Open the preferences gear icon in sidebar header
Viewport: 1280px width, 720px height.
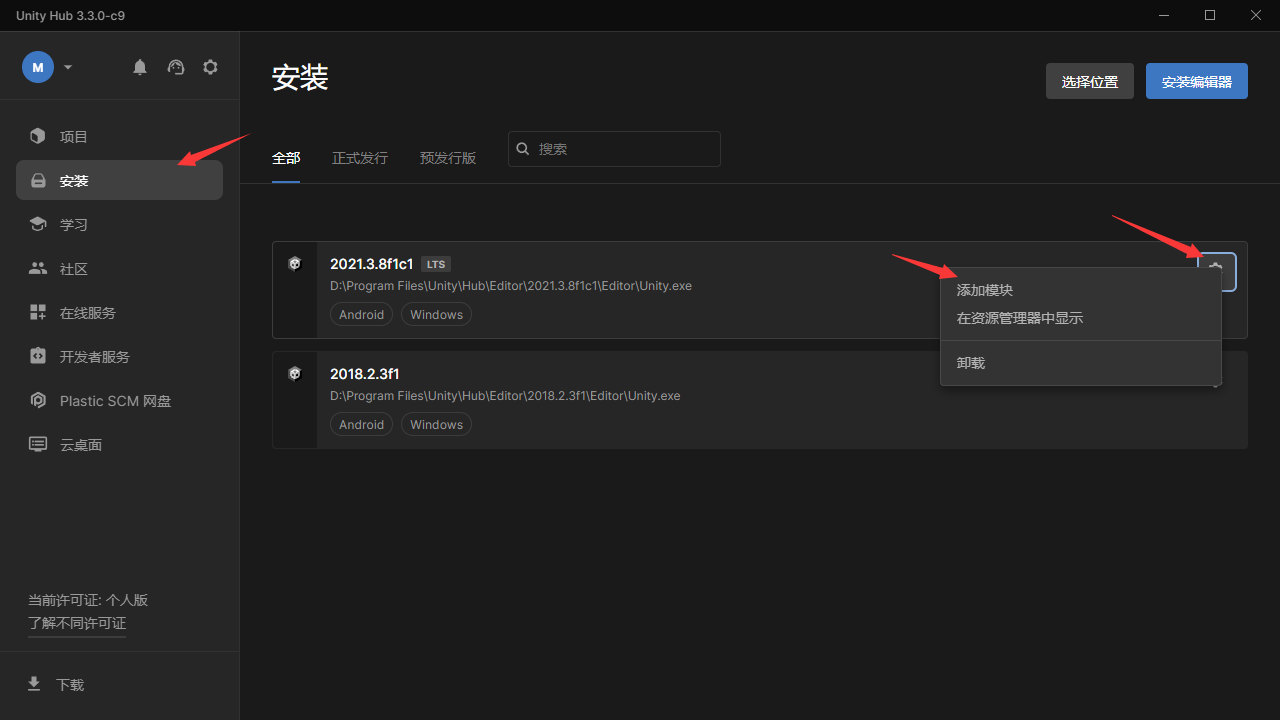coord(210,67)
